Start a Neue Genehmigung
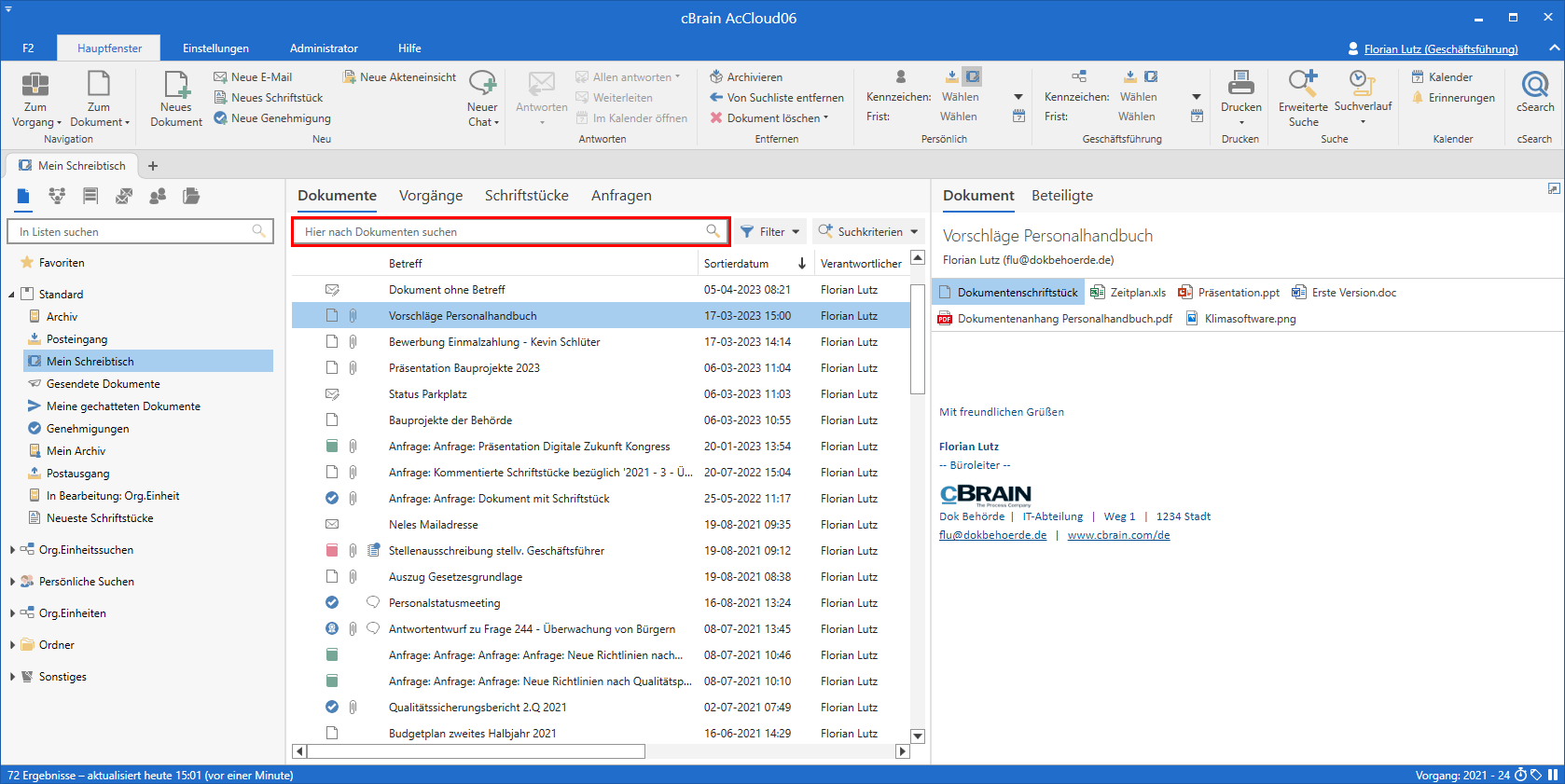 [x=272, y=118]
